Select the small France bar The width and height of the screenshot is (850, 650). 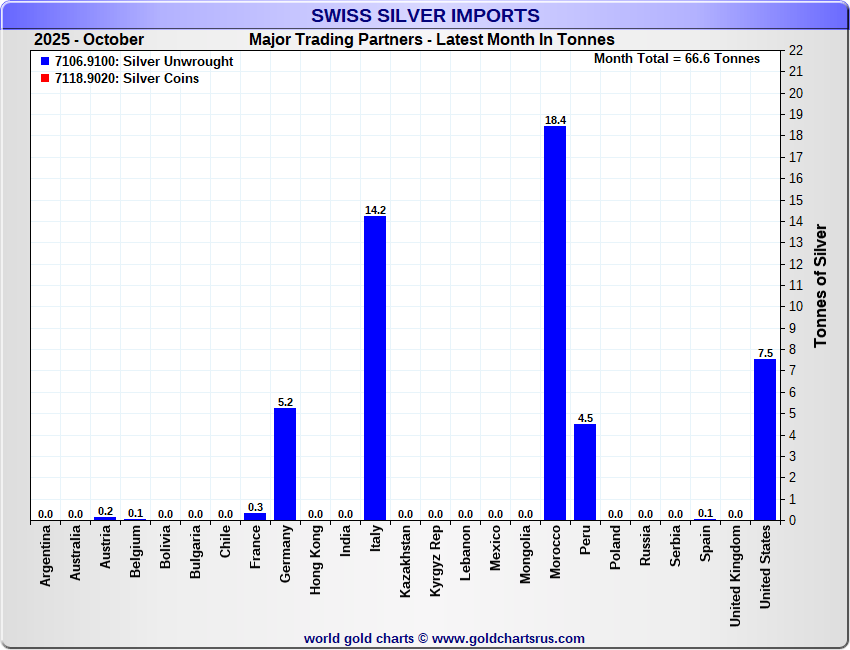click(255, 517)
